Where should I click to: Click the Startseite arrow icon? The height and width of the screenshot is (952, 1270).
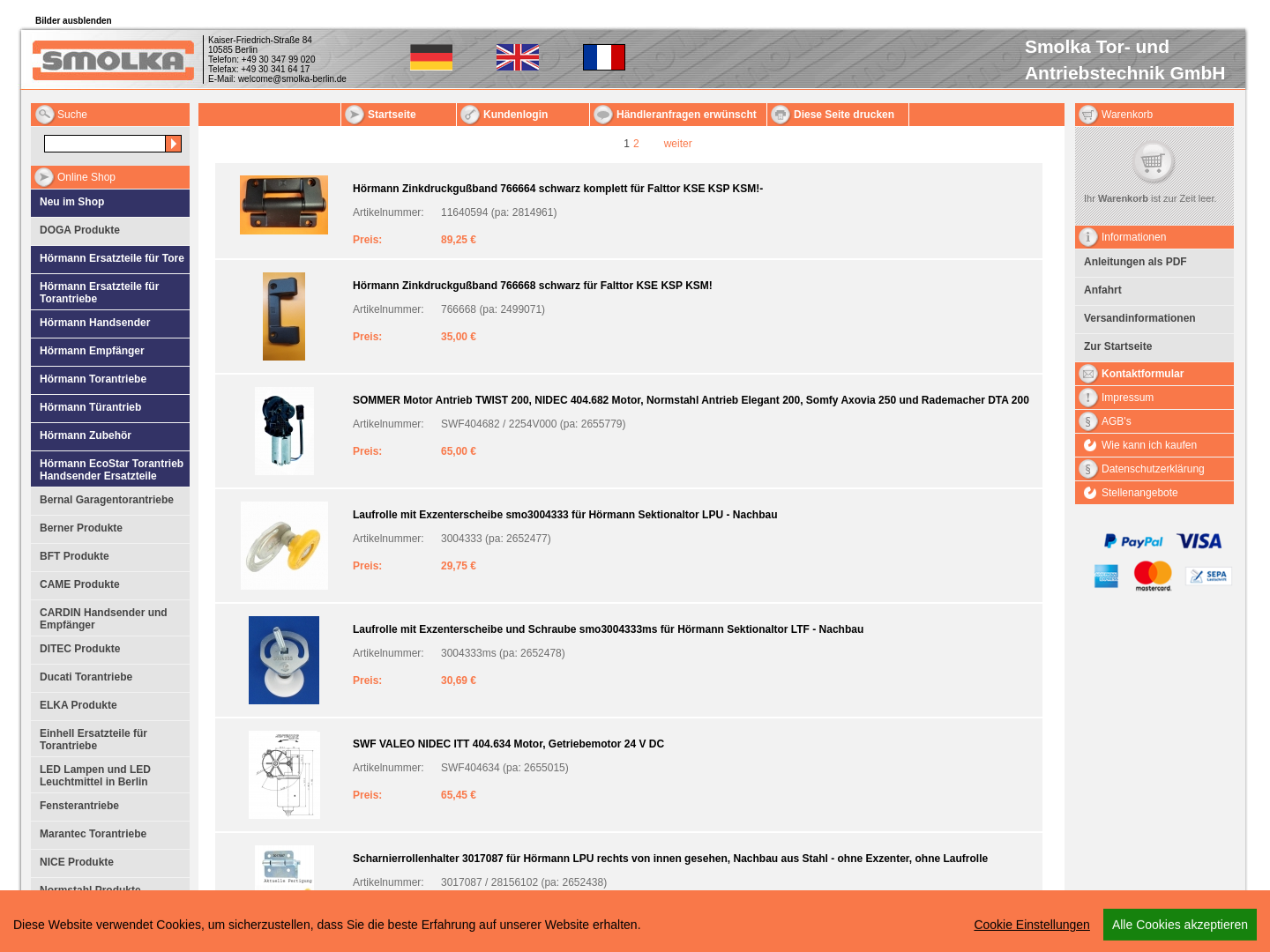(355, 115)
